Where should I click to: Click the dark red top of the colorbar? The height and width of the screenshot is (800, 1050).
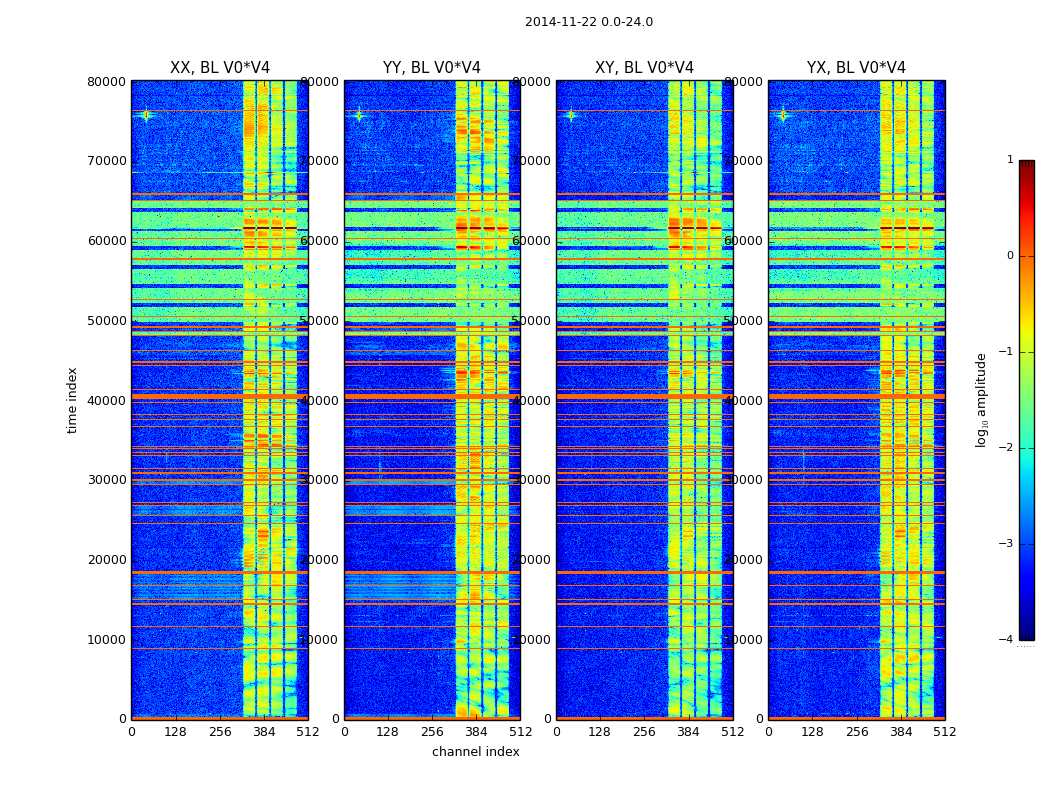pos(1026,165)
